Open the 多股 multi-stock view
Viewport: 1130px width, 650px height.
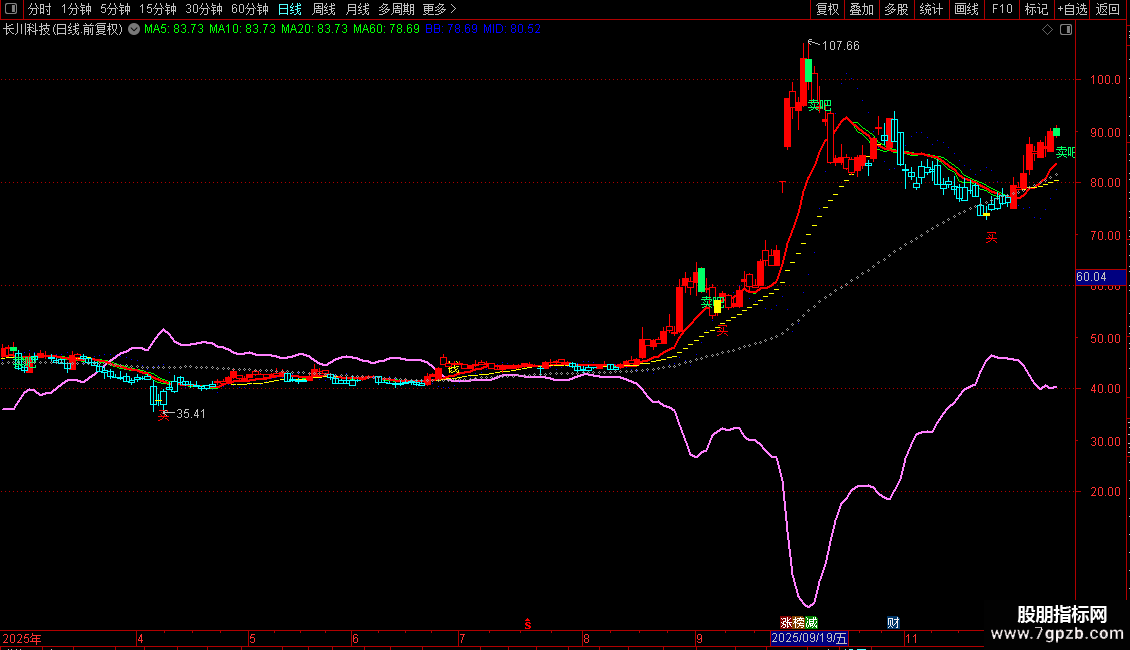coord(897,9)
